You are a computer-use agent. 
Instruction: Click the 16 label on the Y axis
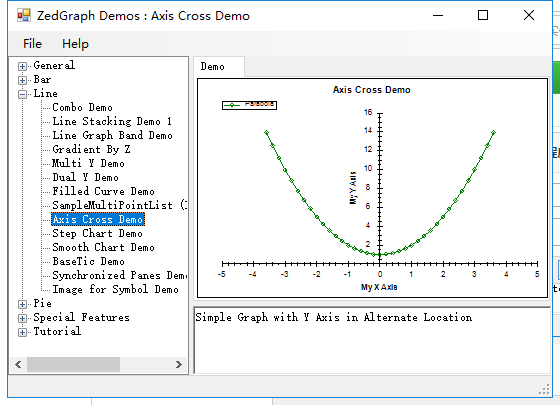368,112
